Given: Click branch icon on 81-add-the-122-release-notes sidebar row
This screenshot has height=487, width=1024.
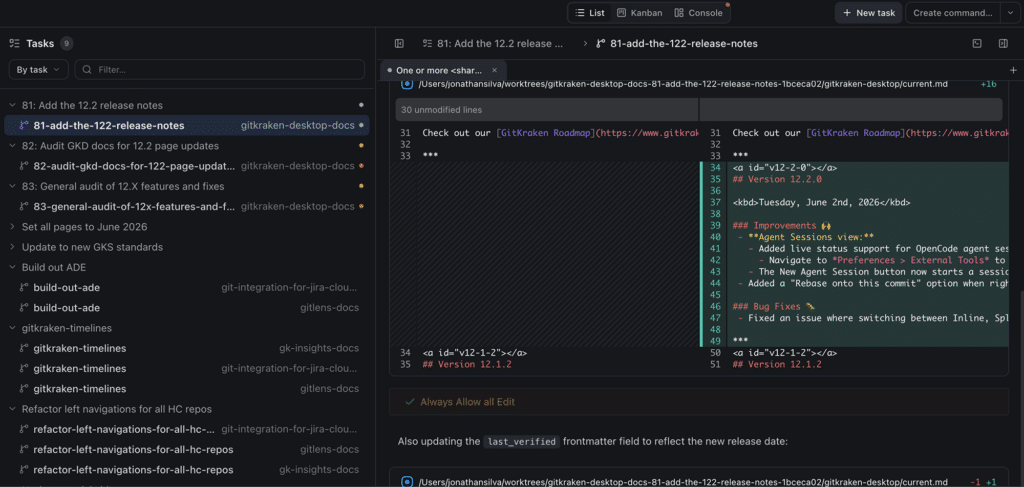Looking at the screenshot, I should tap(24, 125).
